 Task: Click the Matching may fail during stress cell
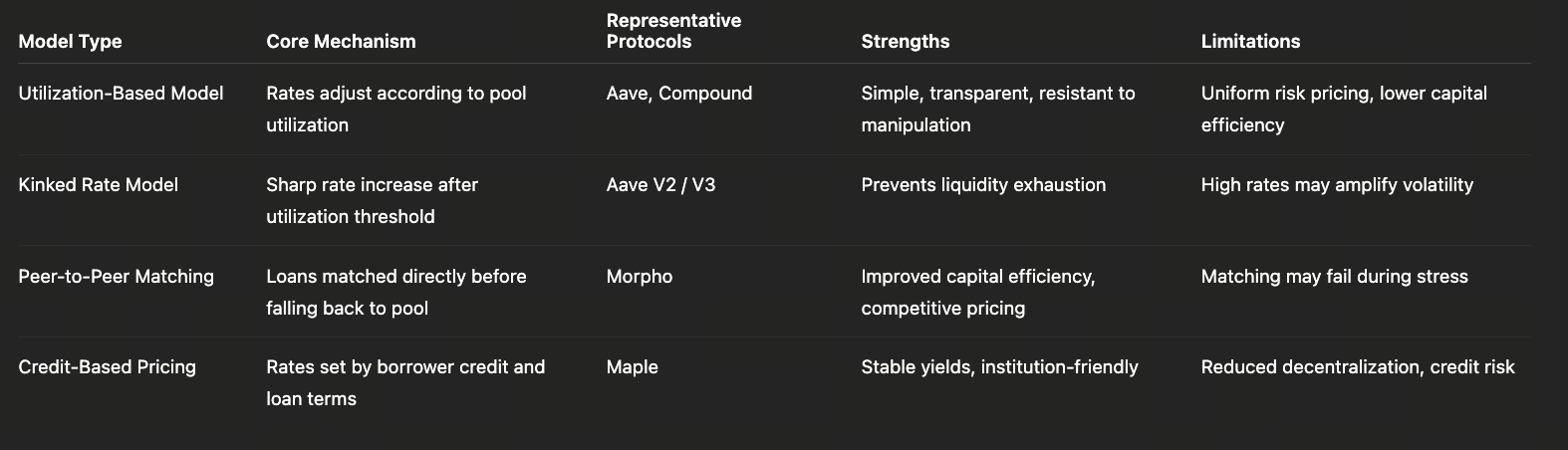point(1334,277)
